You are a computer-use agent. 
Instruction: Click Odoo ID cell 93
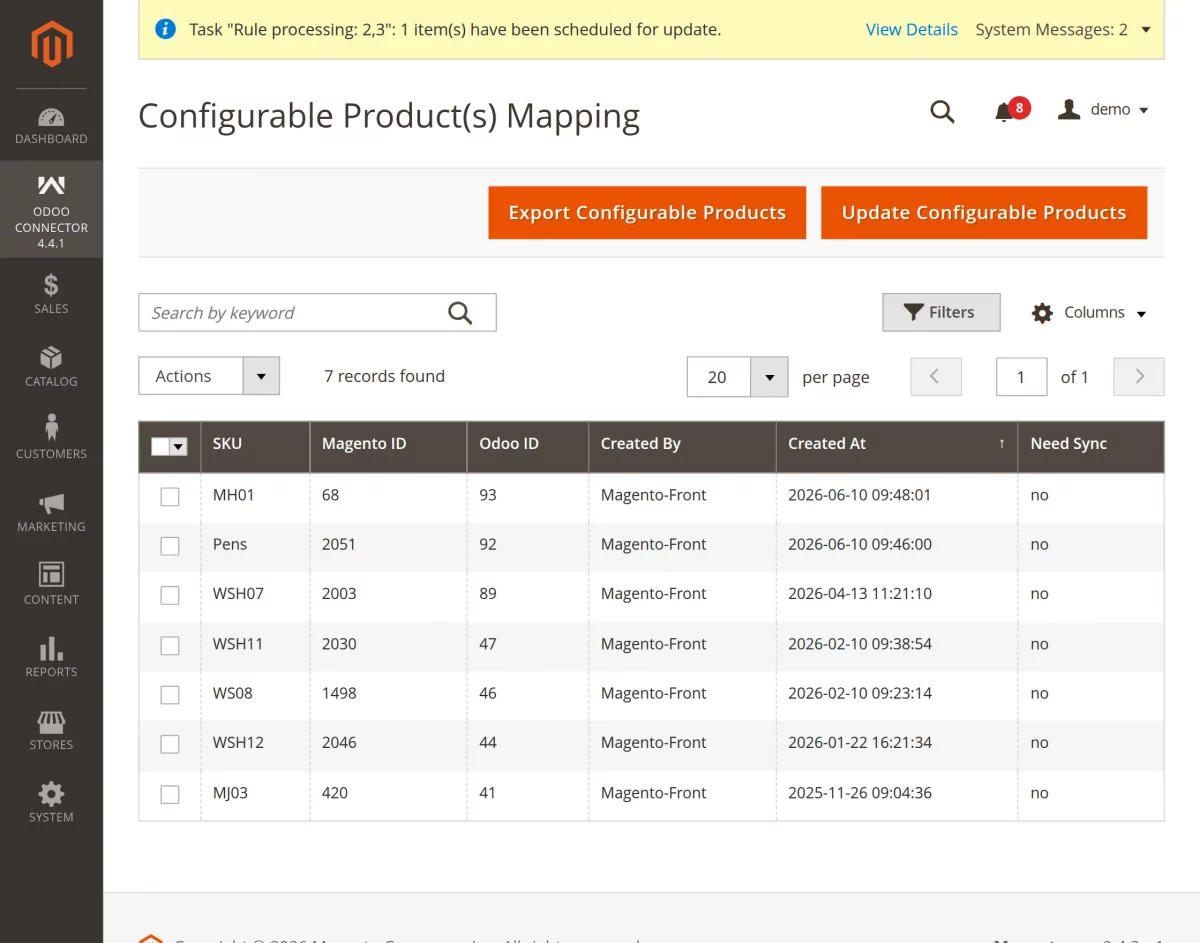(x=488, y=495)
